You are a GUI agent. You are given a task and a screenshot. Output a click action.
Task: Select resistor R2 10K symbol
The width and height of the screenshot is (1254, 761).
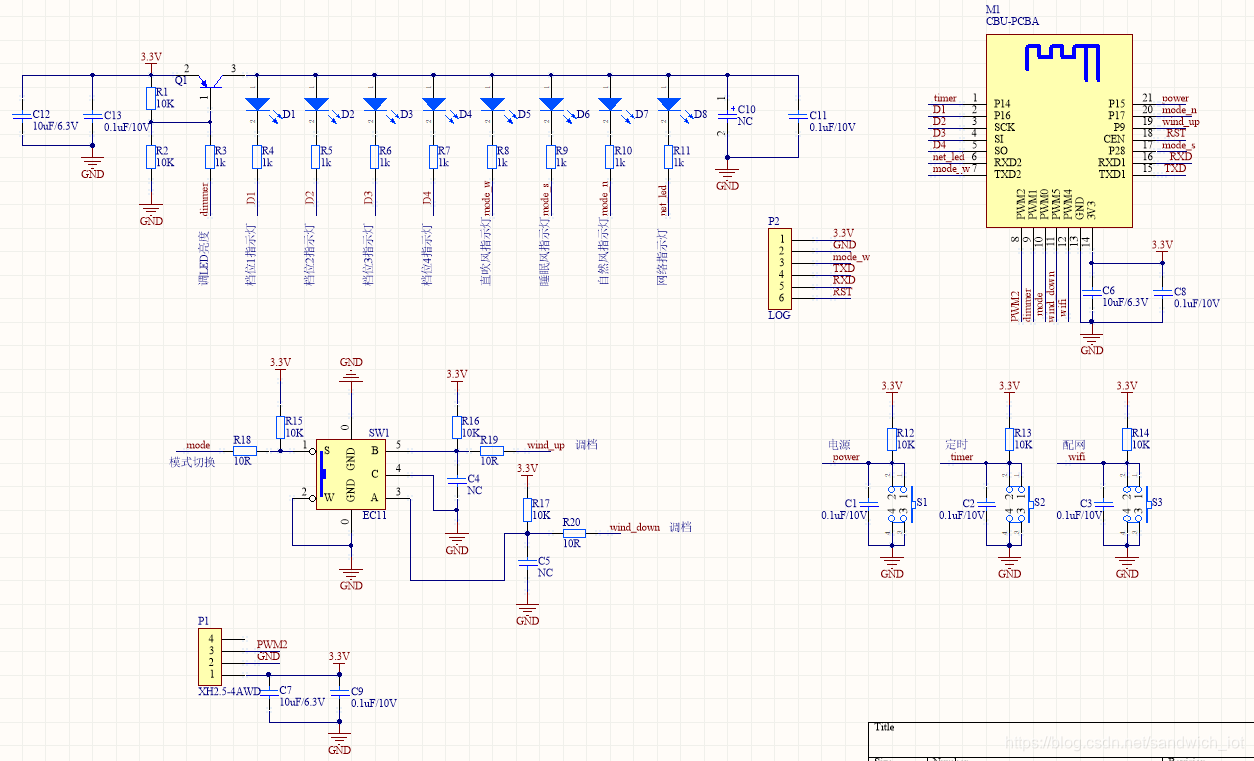pos(151,156)
